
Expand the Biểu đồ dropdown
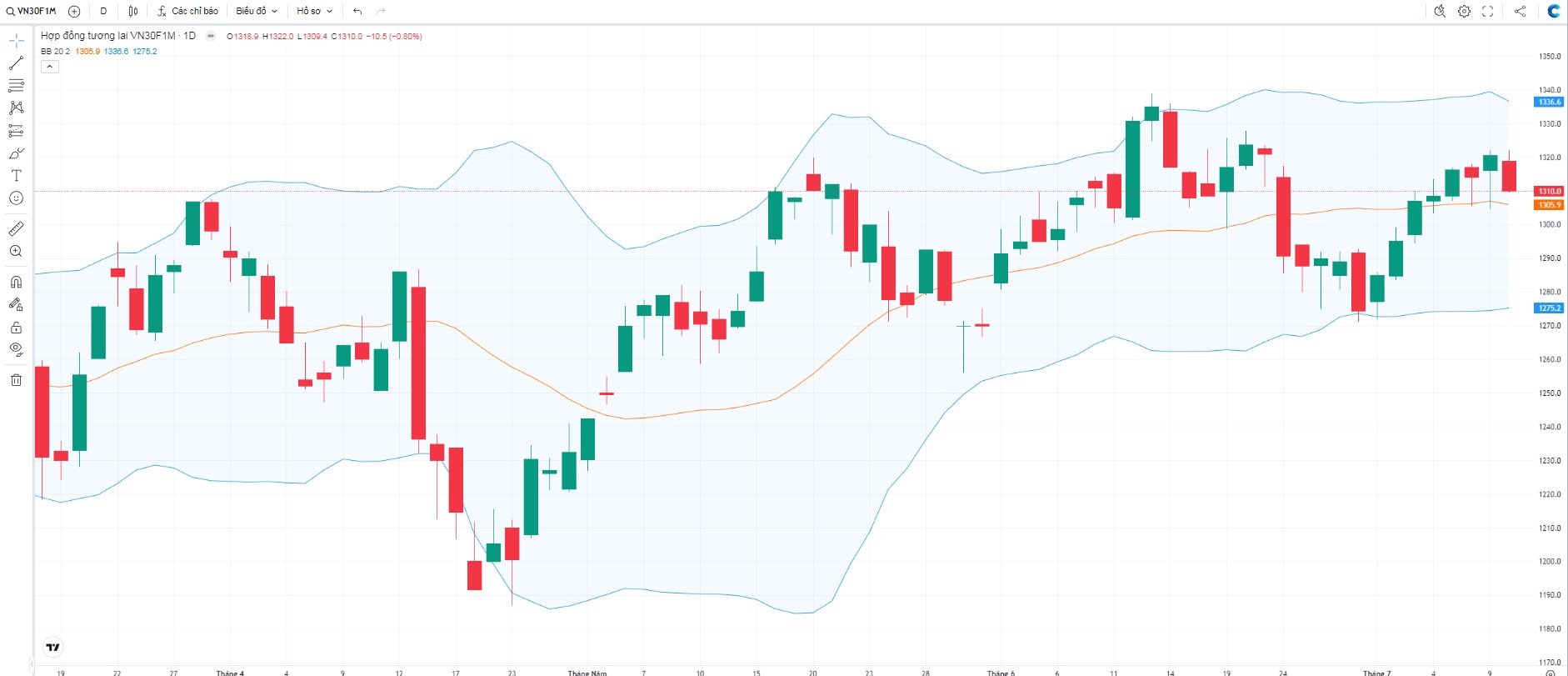tap(257, 11)
